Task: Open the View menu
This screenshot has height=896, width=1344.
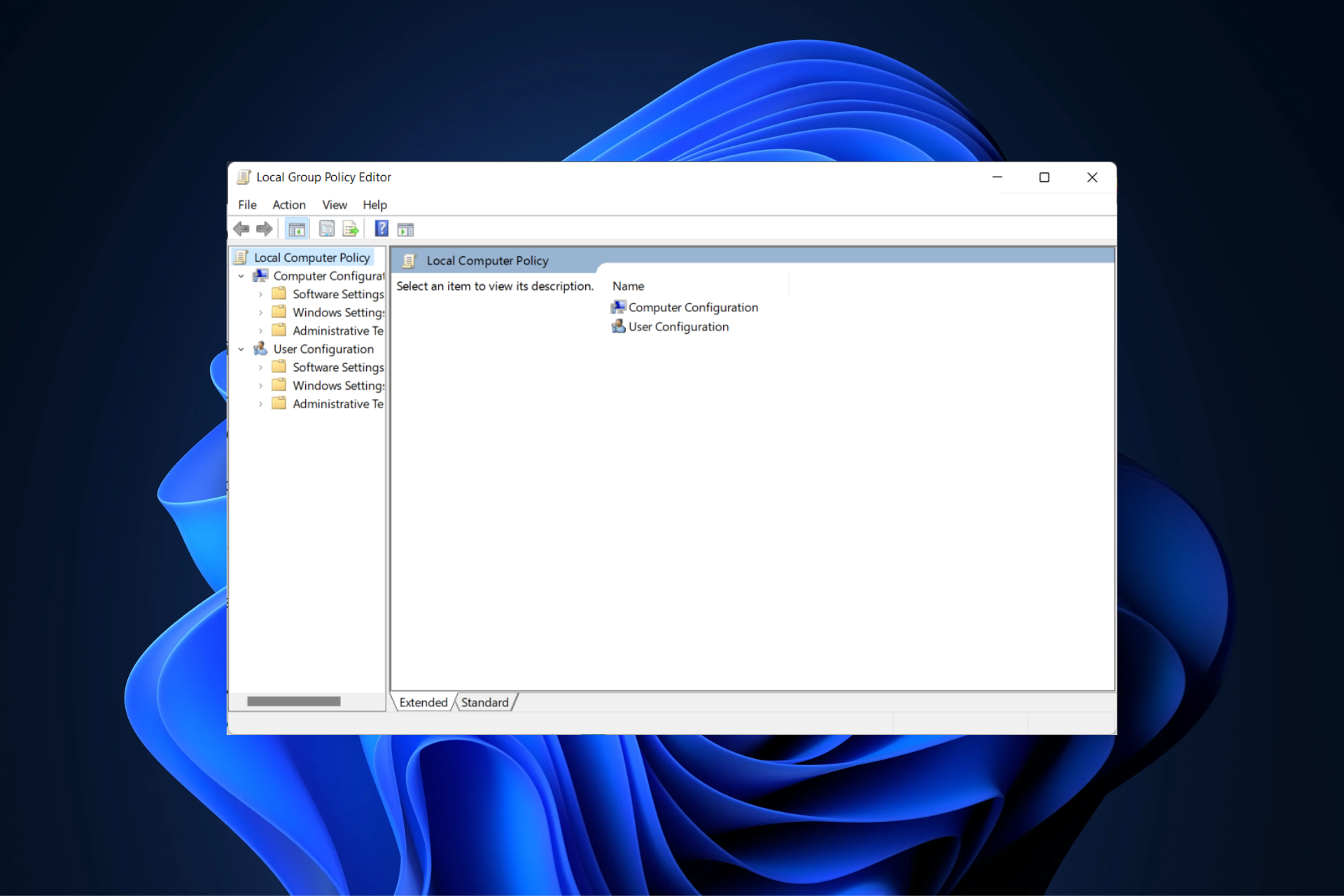Action: click(335, 205)
